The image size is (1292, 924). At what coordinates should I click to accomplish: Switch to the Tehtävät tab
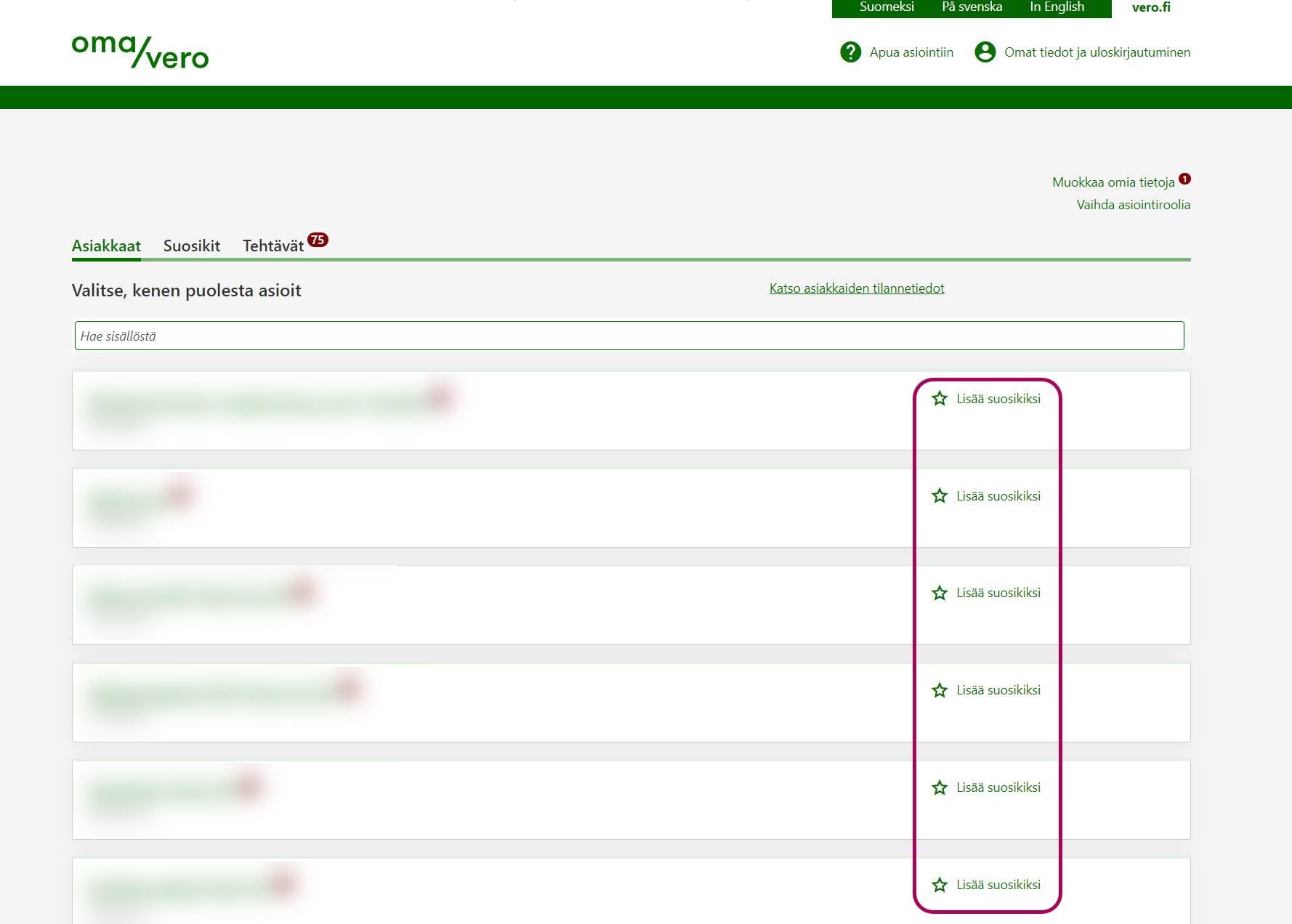click(x=273, y=246)
